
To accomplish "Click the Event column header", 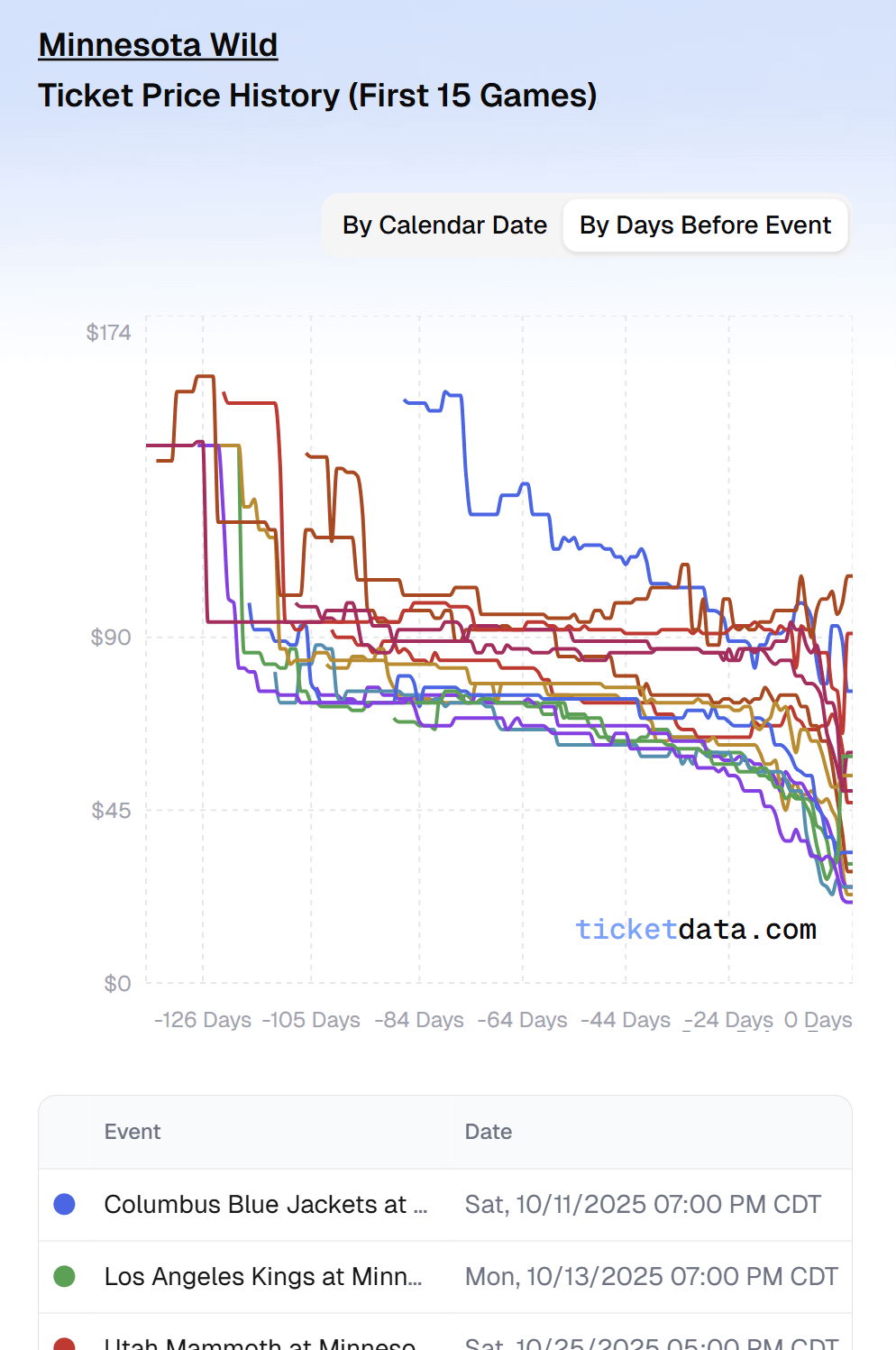I will 133,1132.
